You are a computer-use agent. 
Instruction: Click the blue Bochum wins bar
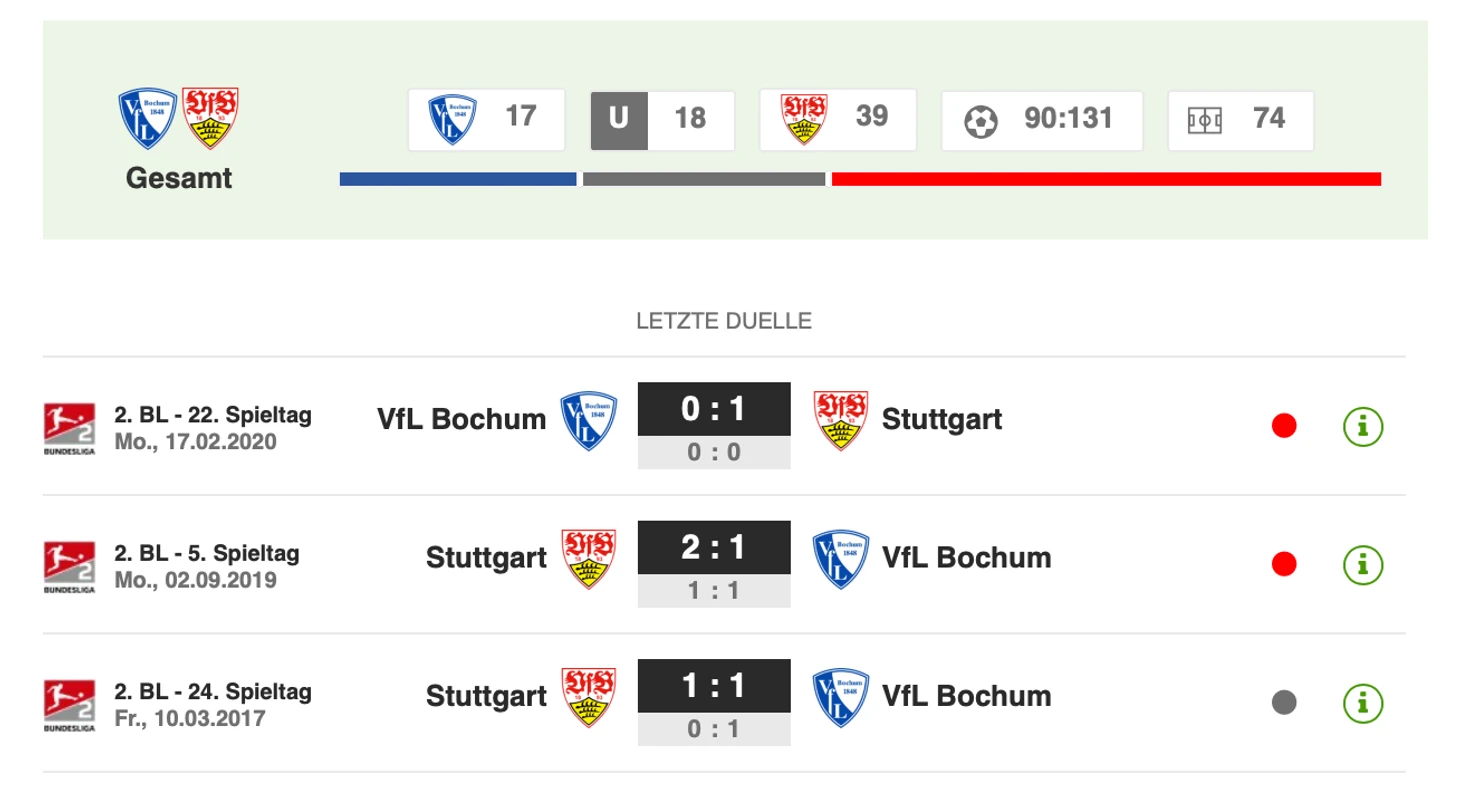coord(458,179)
